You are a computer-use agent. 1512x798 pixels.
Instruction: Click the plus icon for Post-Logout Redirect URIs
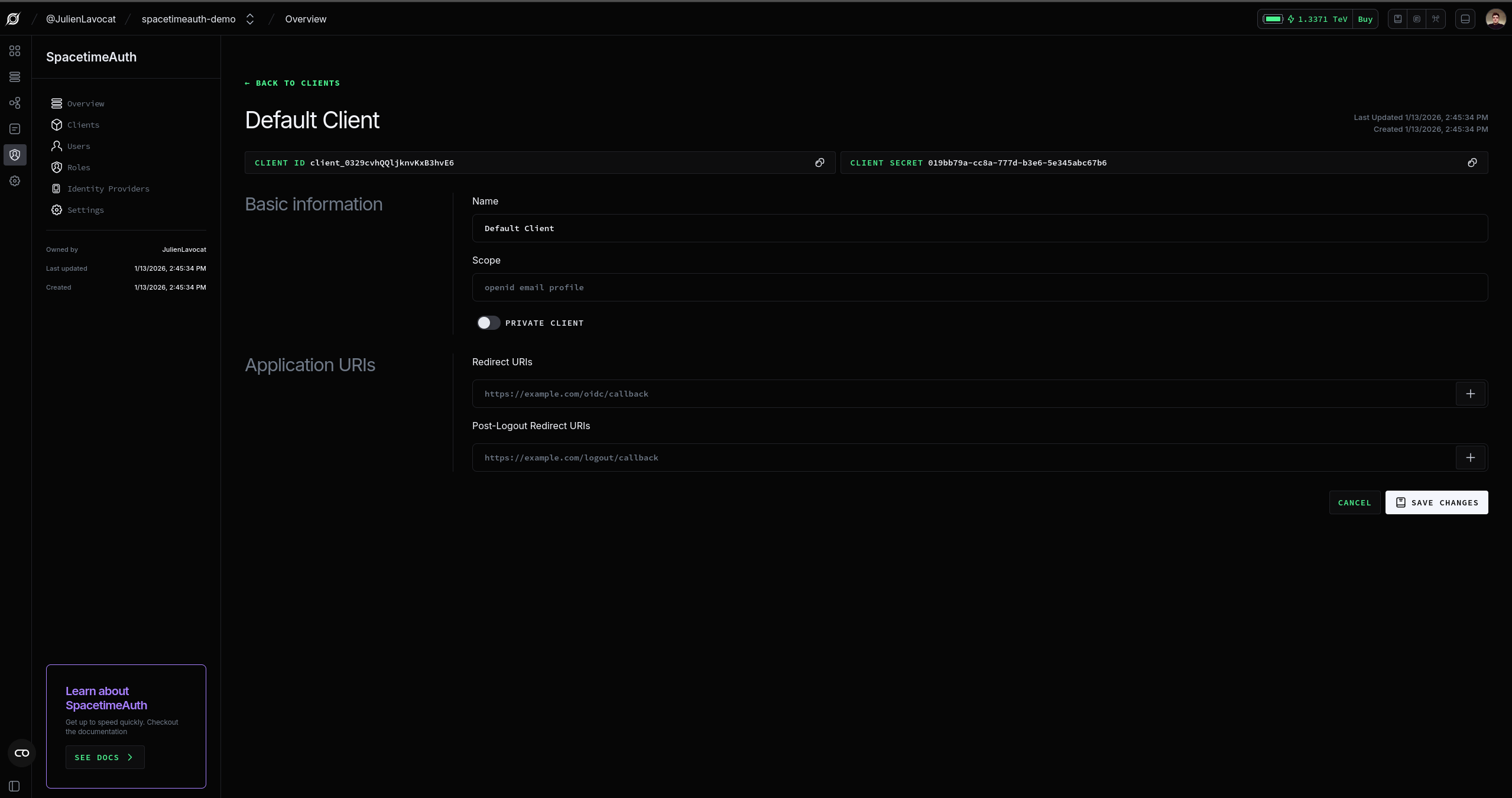pos(1471,458)
